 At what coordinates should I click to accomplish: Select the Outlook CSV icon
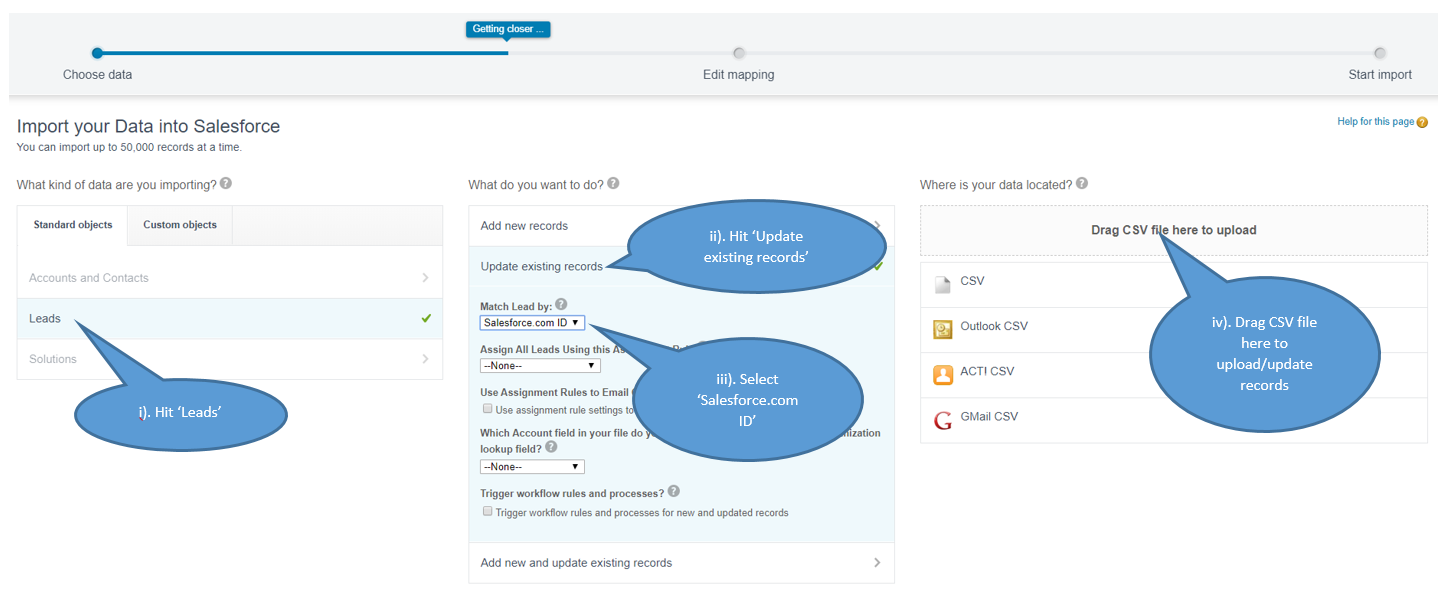click(942, 329)
